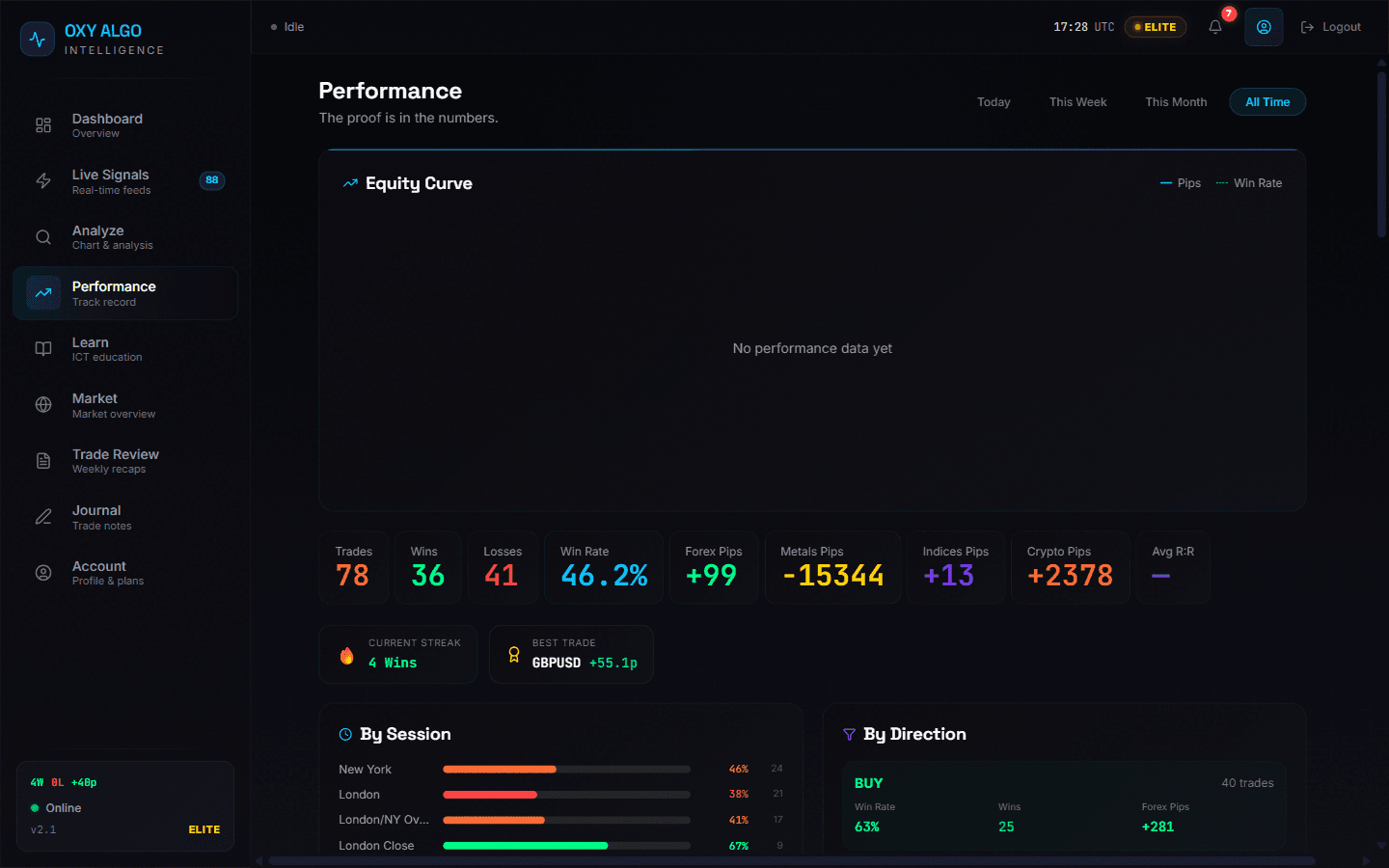Open the account avatar in the top bar
The image size is (1389, 868).
pyautogui.click(x=1264, y=27)
